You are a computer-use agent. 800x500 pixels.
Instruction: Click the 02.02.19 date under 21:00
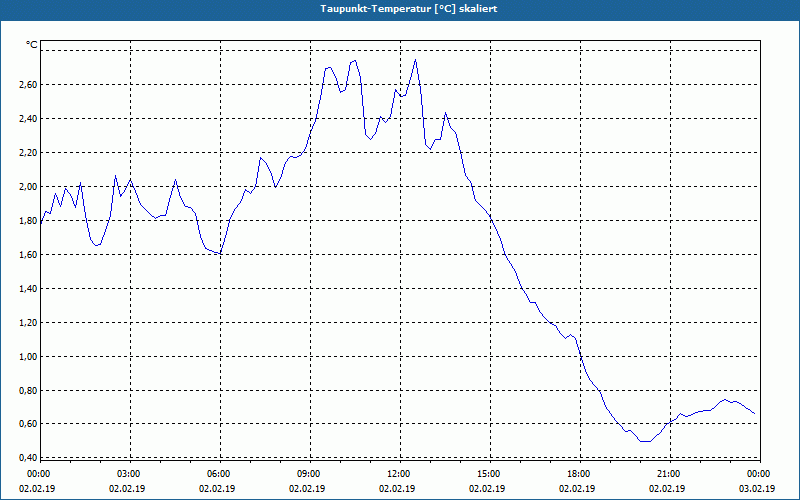pos(667,489)
